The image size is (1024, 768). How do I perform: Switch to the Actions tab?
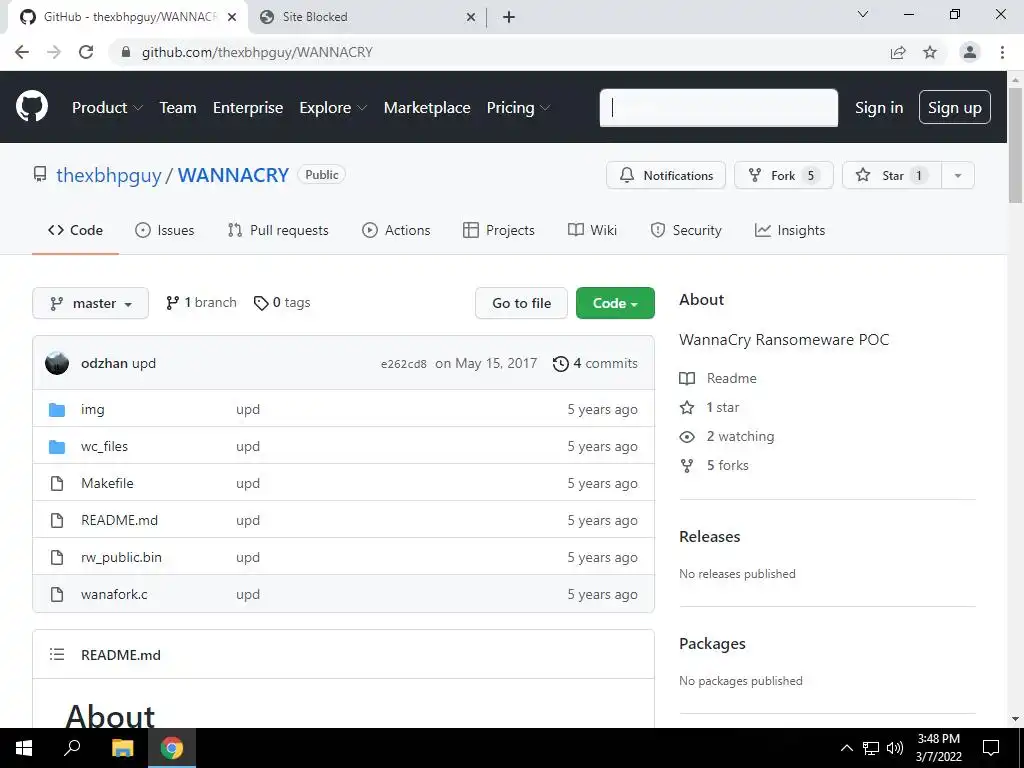[396, 230]
